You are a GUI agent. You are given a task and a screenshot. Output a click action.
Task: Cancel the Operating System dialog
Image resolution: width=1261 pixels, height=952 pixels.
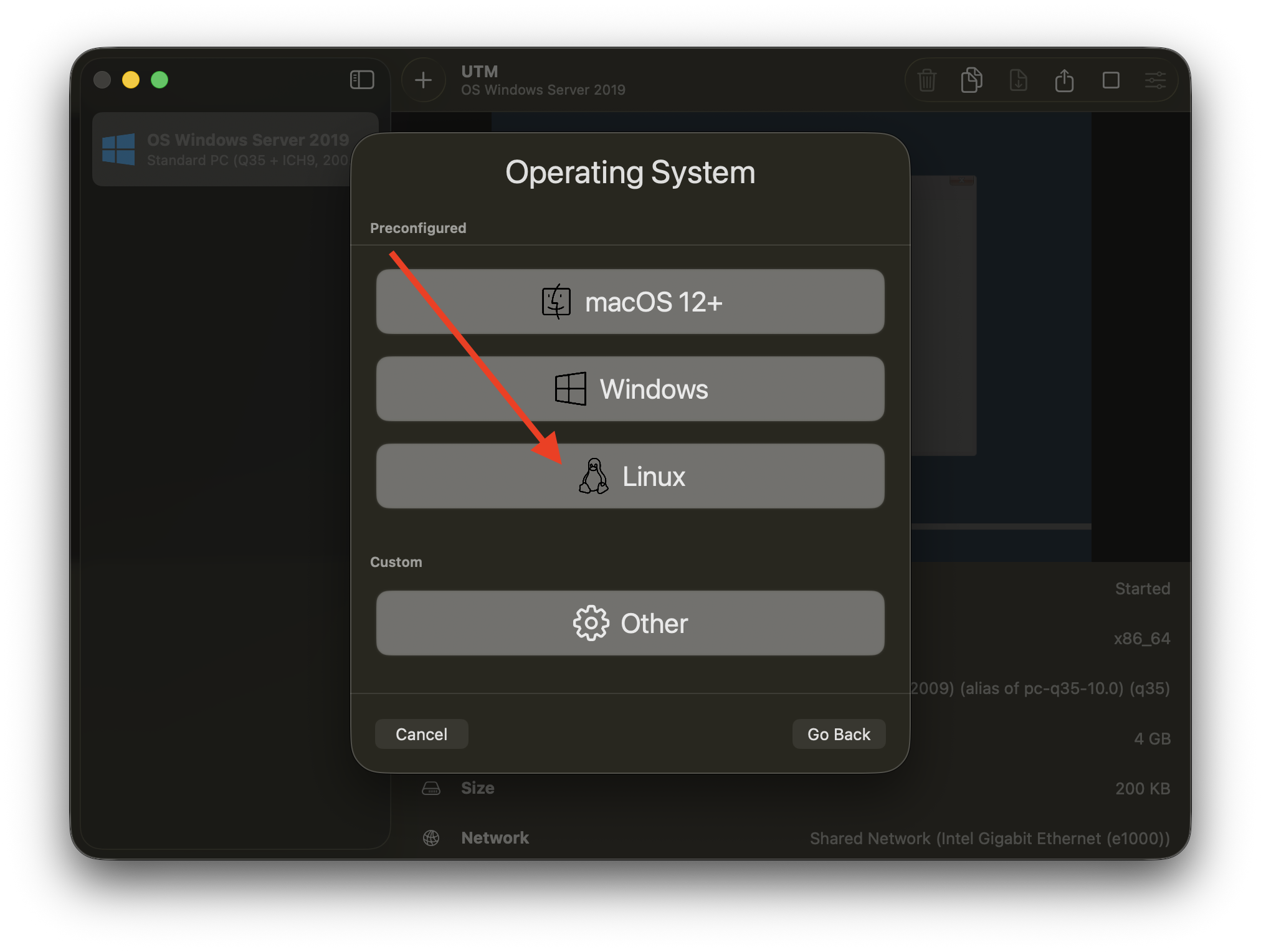coord(421,734)
